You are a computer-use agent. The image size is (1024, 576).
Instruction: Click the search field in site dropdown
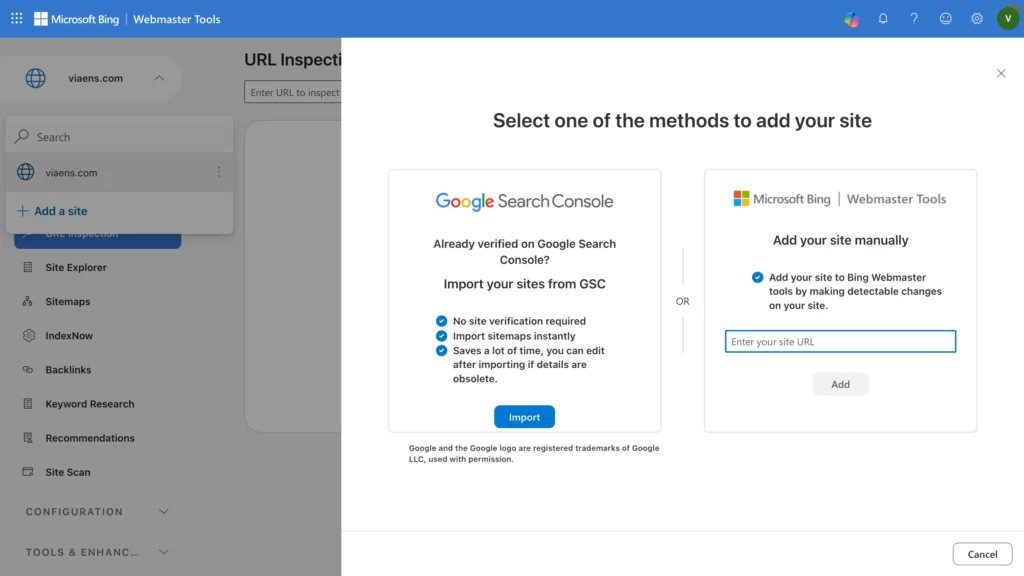(120, 137)
